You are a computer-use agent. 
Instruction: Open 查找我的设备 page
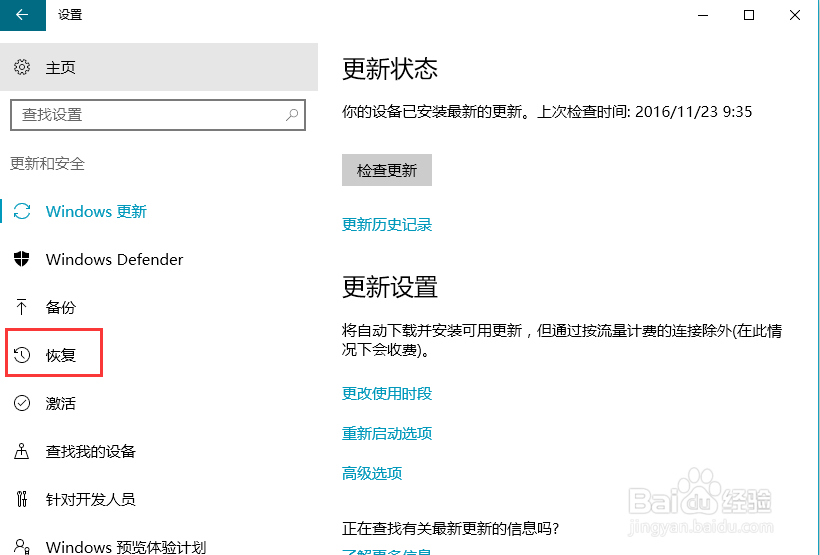coord(91,451)
